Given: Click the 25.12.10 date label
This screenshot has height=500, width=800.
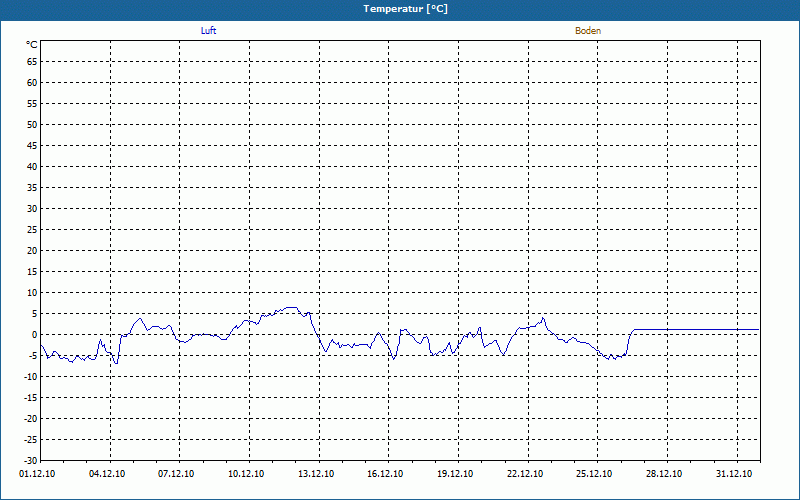Looking at the screenshot, I should (594, 474).
